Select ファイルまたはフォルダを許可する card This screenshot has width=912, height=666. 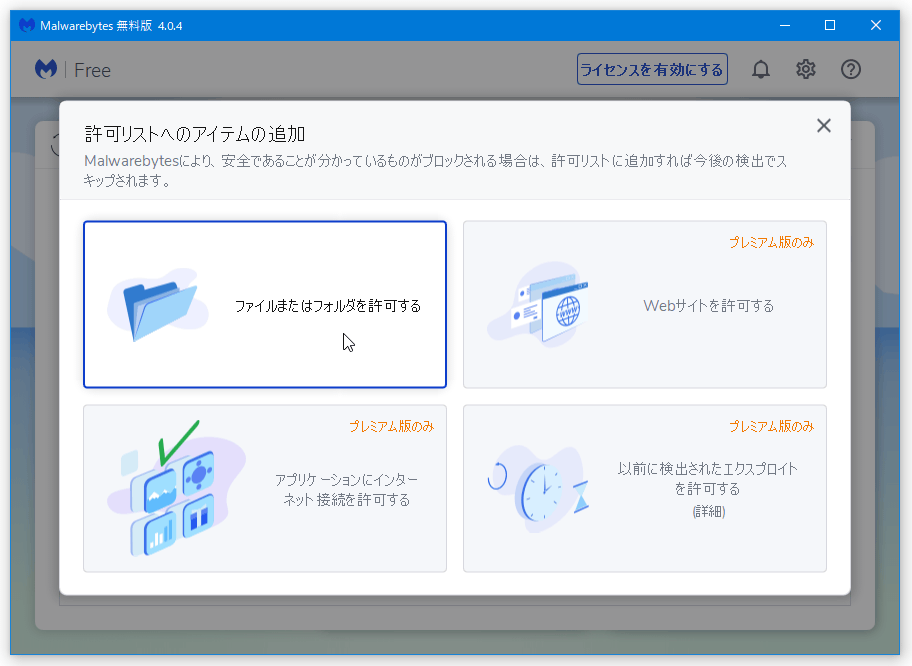coord(265,304)
